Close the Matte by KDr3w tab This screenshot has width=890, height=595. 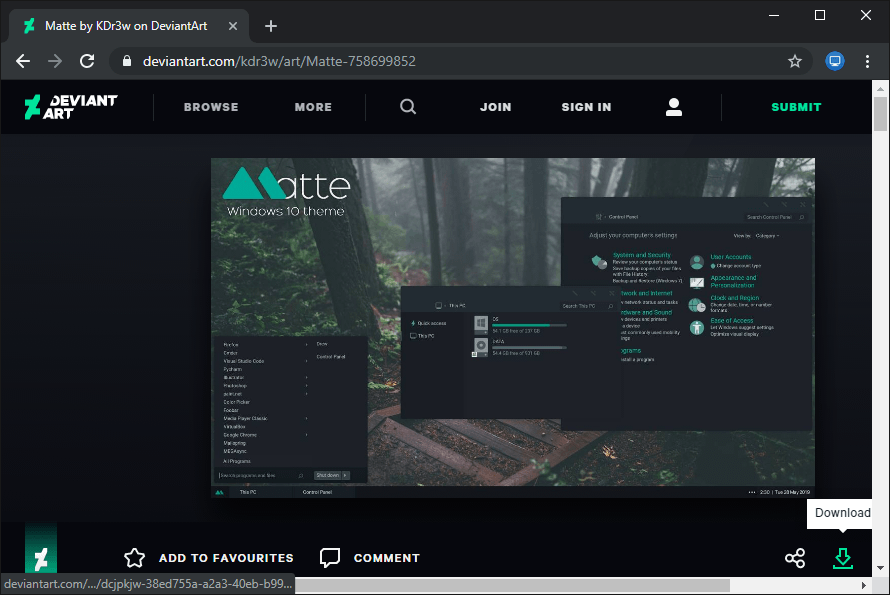click(233, 26)
